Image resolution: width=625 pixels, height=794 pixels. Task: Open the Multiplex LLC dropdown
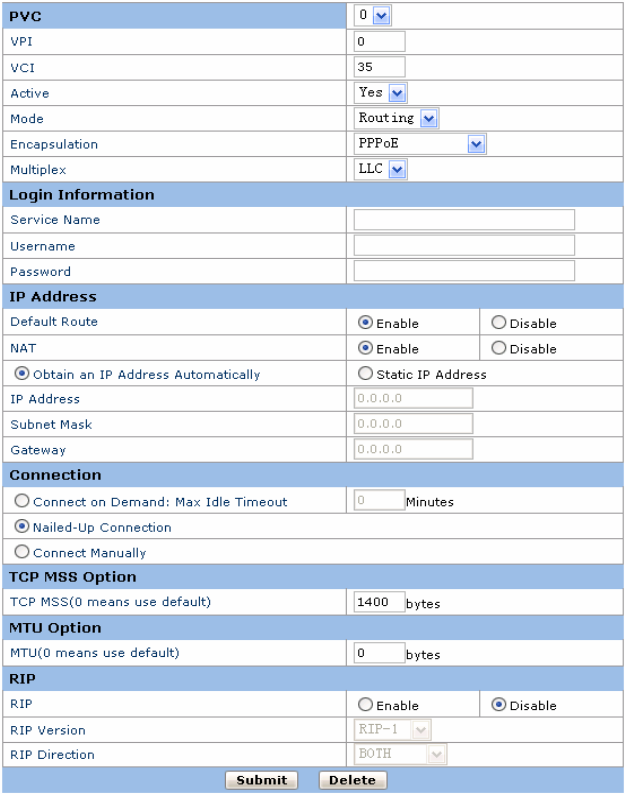380,169
